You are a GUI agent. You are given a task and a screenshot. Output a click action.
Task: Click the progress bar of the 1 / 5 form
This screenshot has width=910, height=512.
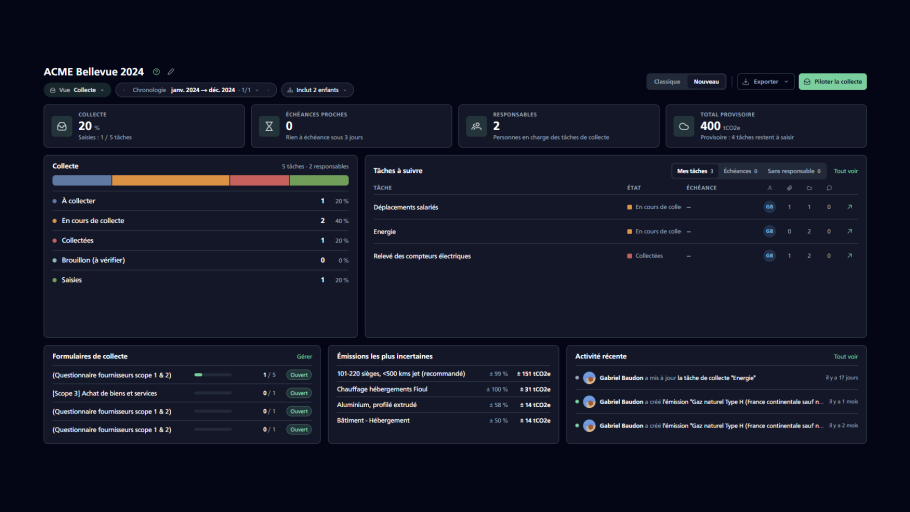[213, 375]
